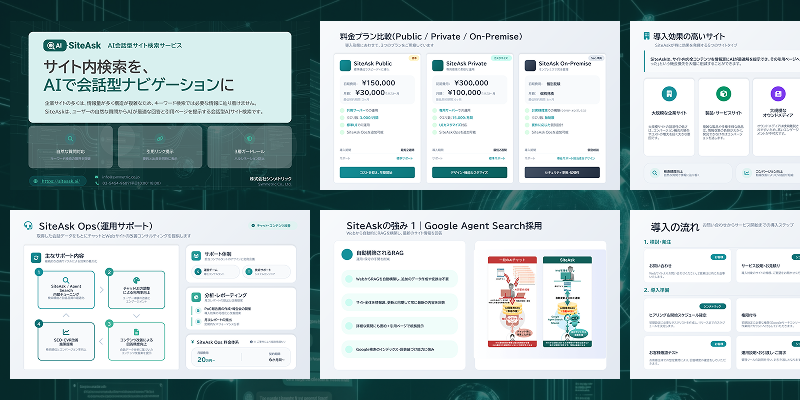Click the green button under SiteAsk Private
The width and height of the screenshot is (800, 400).
pyautogui.click(x=469, y=172)
